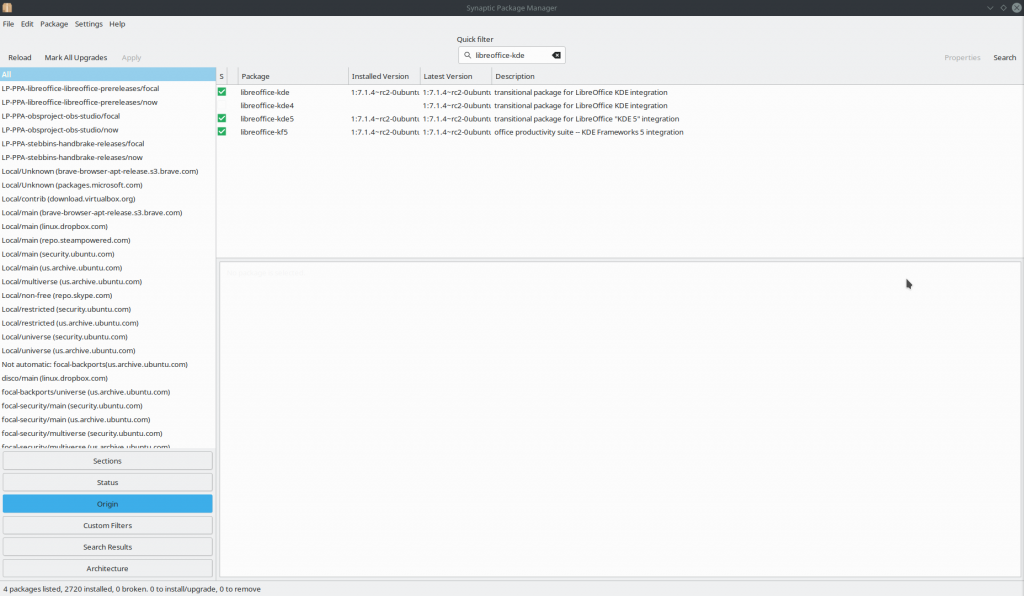Select Local/multiverse (us.archive.ubuntu.com) origin
Image resolution: width=1024 pixels, height=596 pixels.
coord(72,281)
